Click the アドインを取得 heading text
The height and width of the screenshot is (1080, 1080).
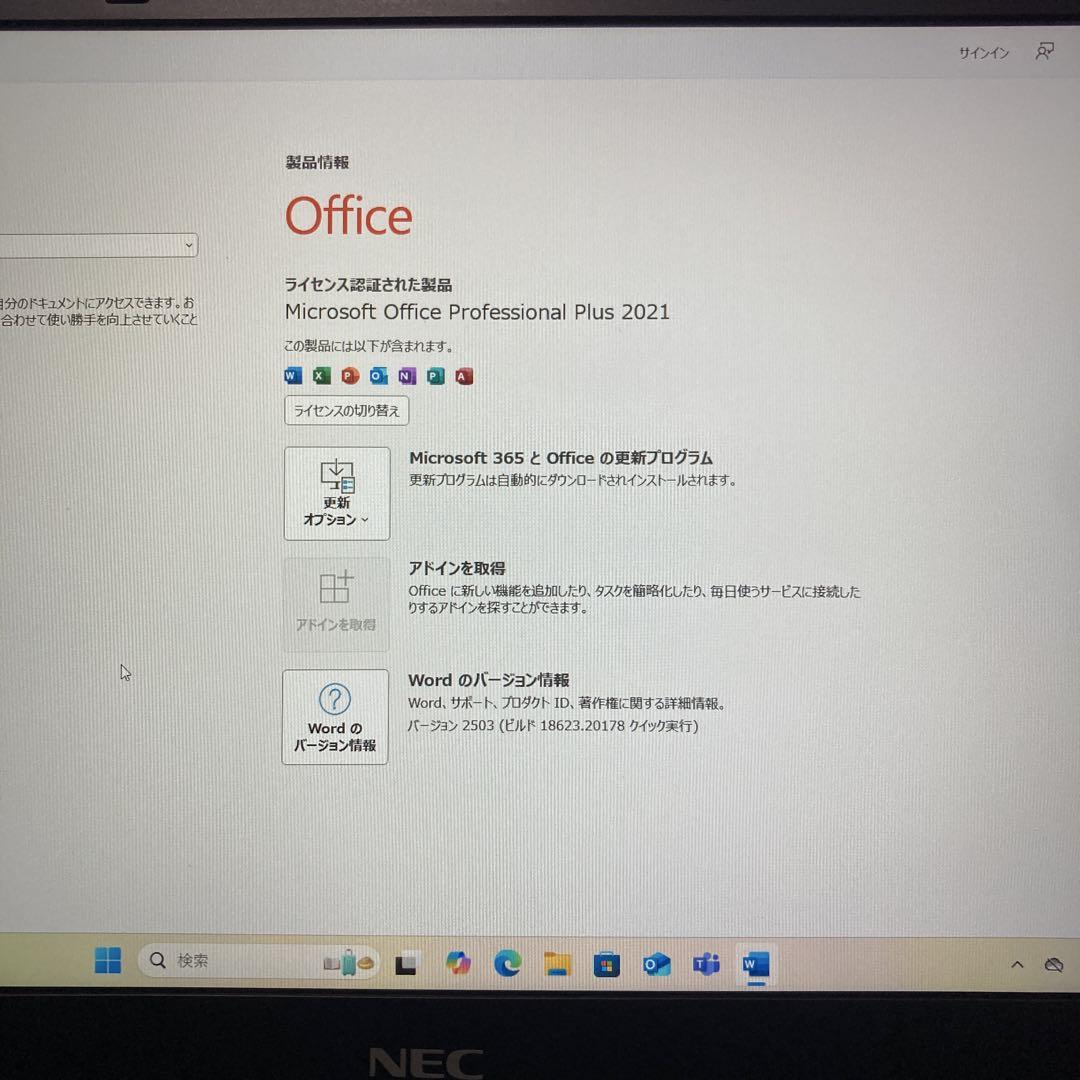point(457,568)
